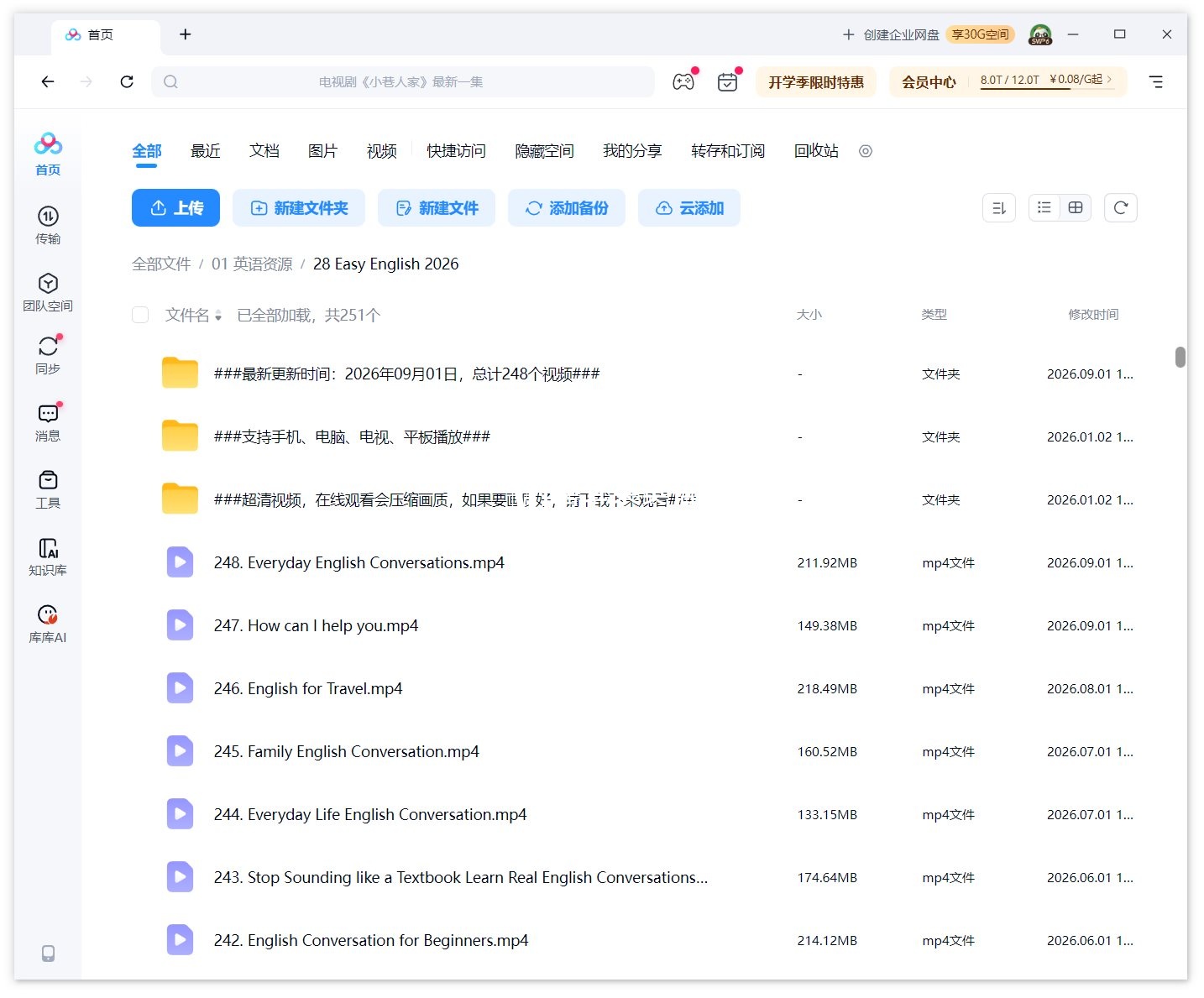Select the 图片 tab
1204x998 pixels.
[323, 151]
